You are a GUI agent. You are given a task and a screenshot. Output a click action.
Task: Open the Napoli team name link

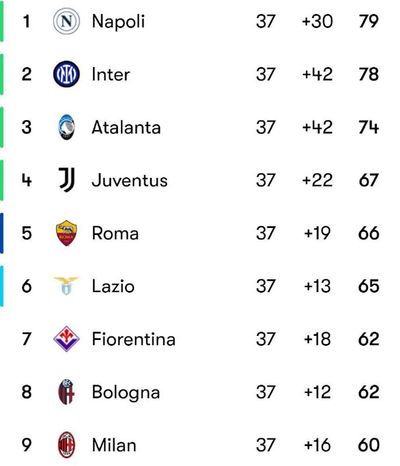(118, 22)
